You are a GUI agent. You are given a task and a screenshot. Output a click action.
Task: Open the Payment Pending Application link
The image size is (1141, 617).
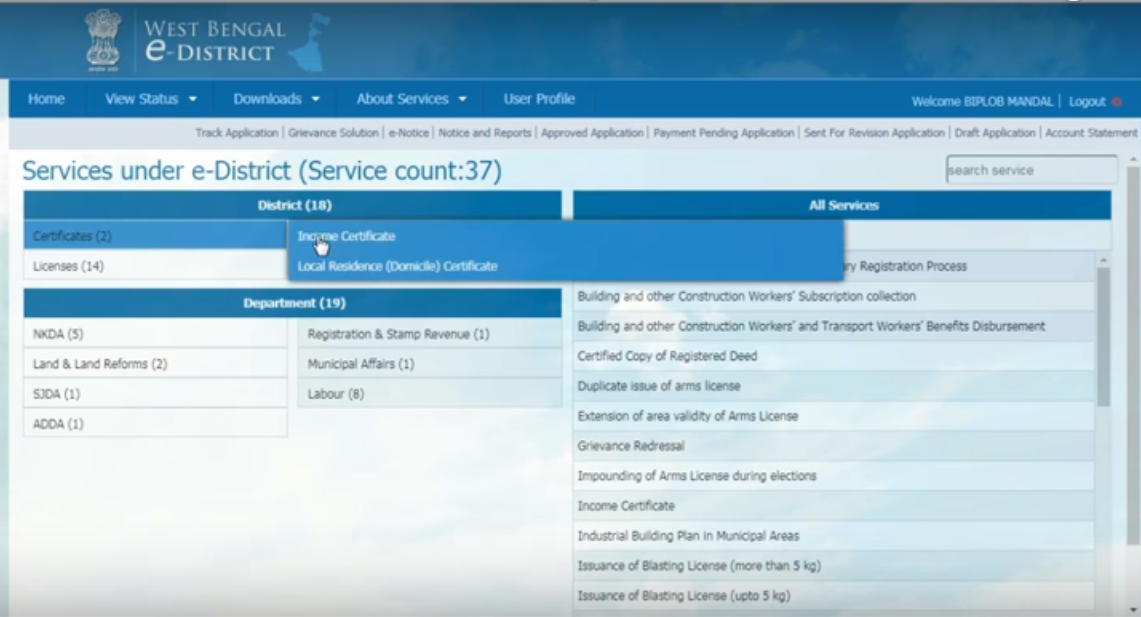click(x=724, y=132)
